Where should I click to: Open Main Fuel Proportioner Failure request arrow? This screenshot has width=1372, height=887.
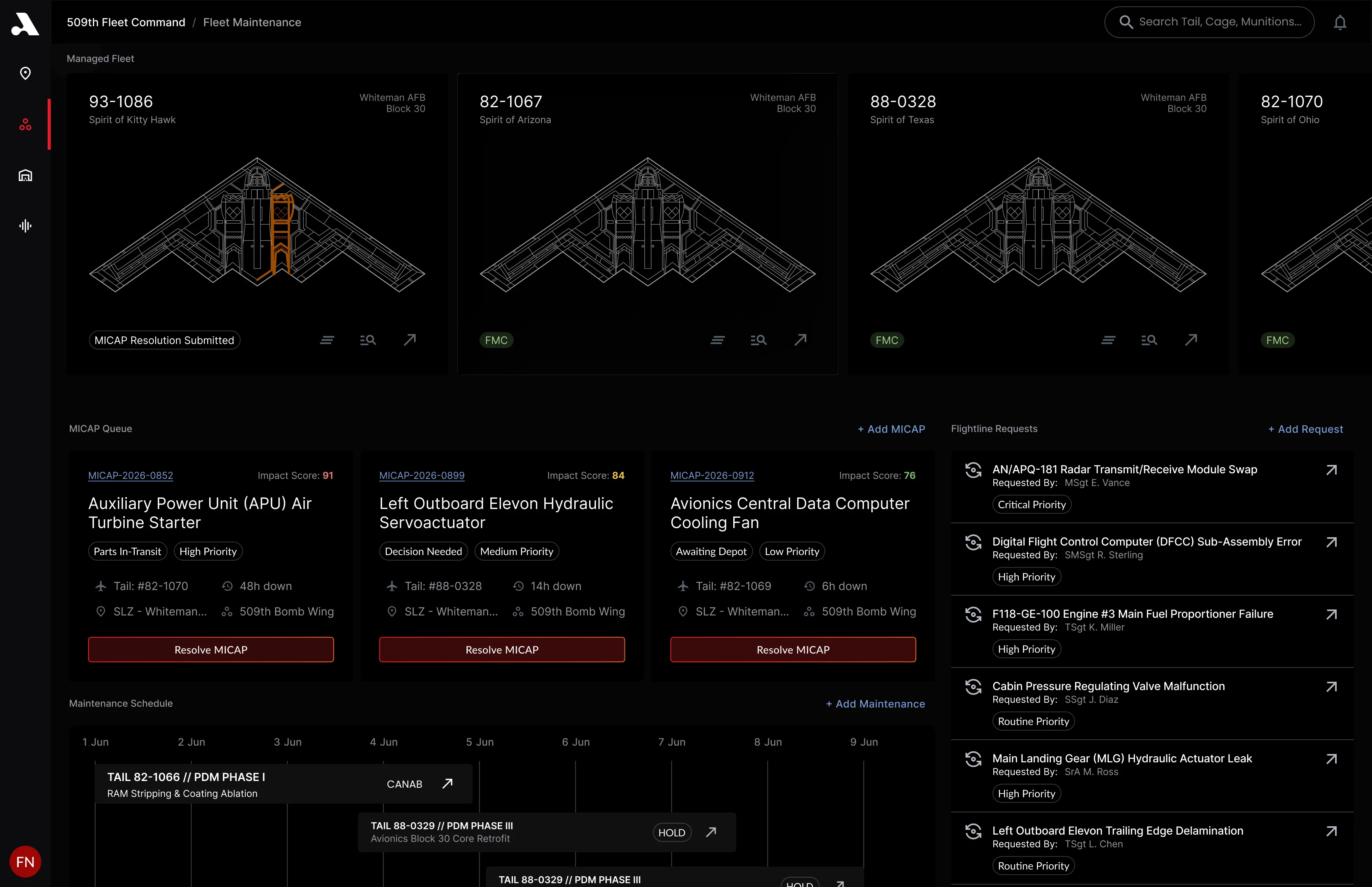[x=1331, y=615]
